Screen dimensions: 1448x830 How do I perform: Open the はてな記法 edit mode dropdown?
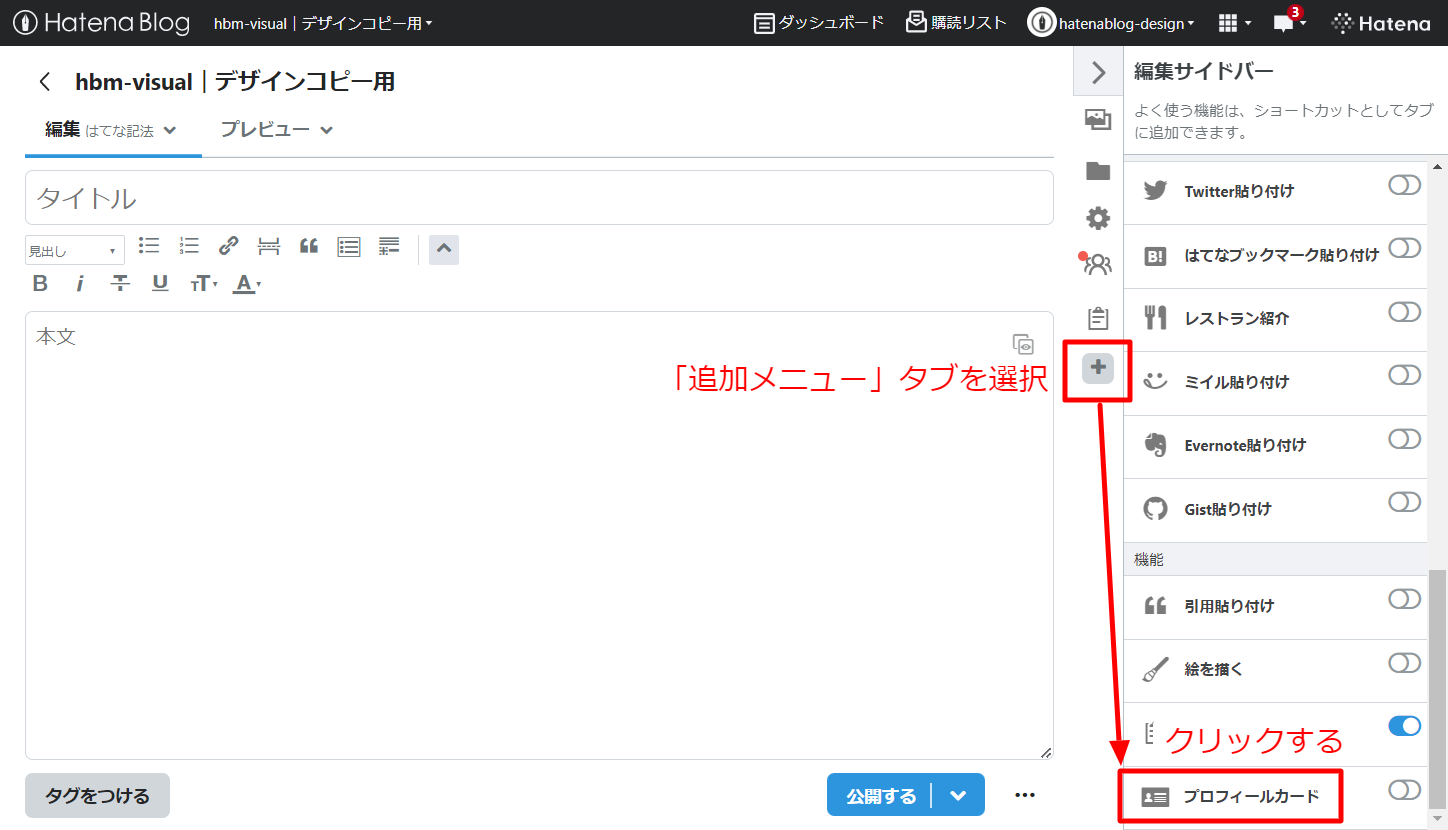(x=131, y=130)
